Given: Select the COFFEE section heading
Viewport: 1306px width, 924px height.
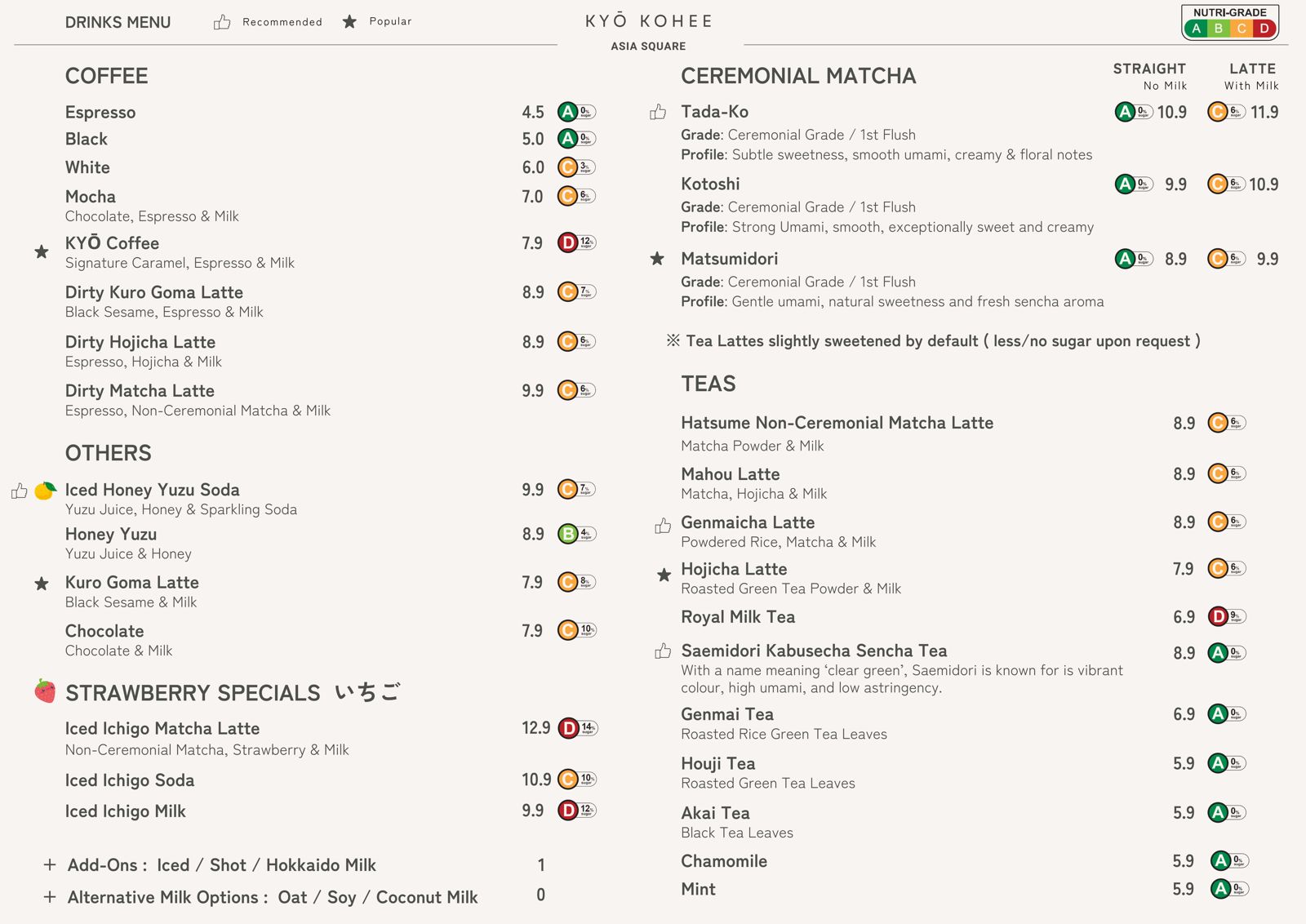Looking at the screenshot, I should click(x=107, y=76).
